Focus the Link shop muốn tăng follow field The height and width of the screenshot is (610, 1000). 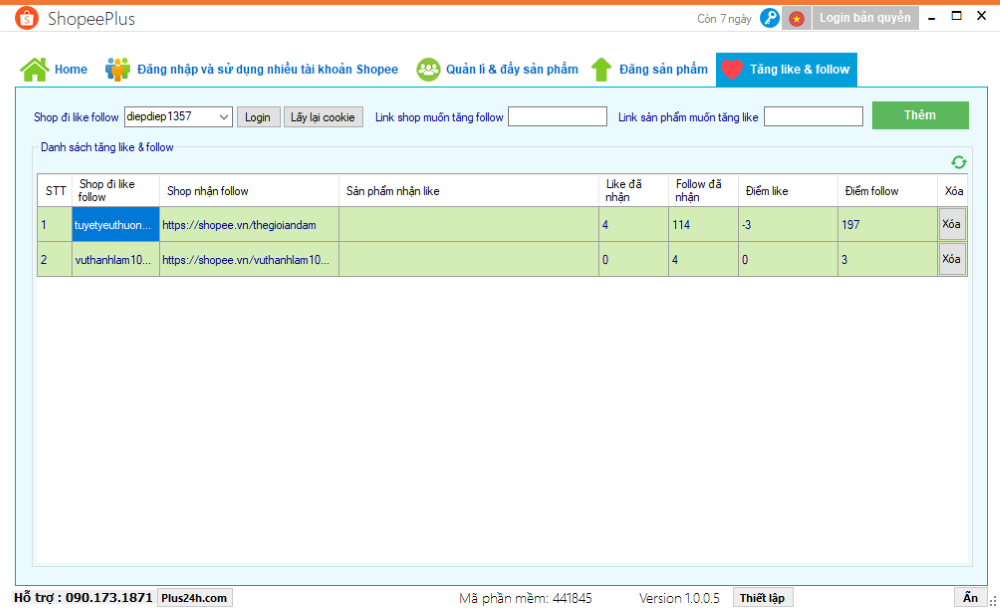pyautogui.click(x=557, y=117)
